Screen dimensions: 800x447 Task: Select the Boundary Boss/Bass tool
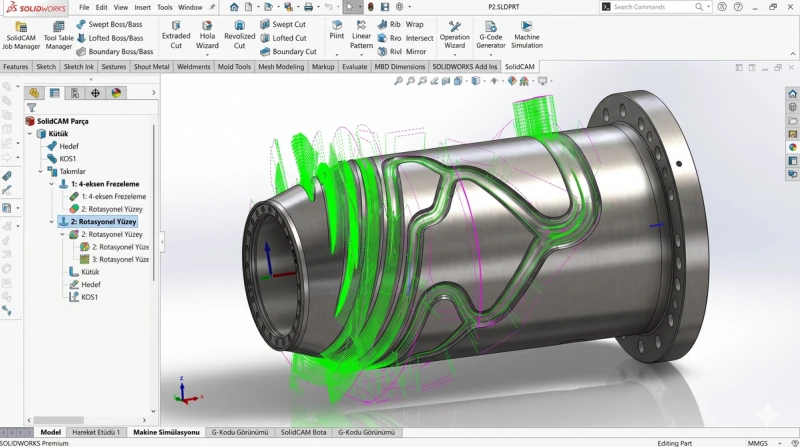coord(115,52)
